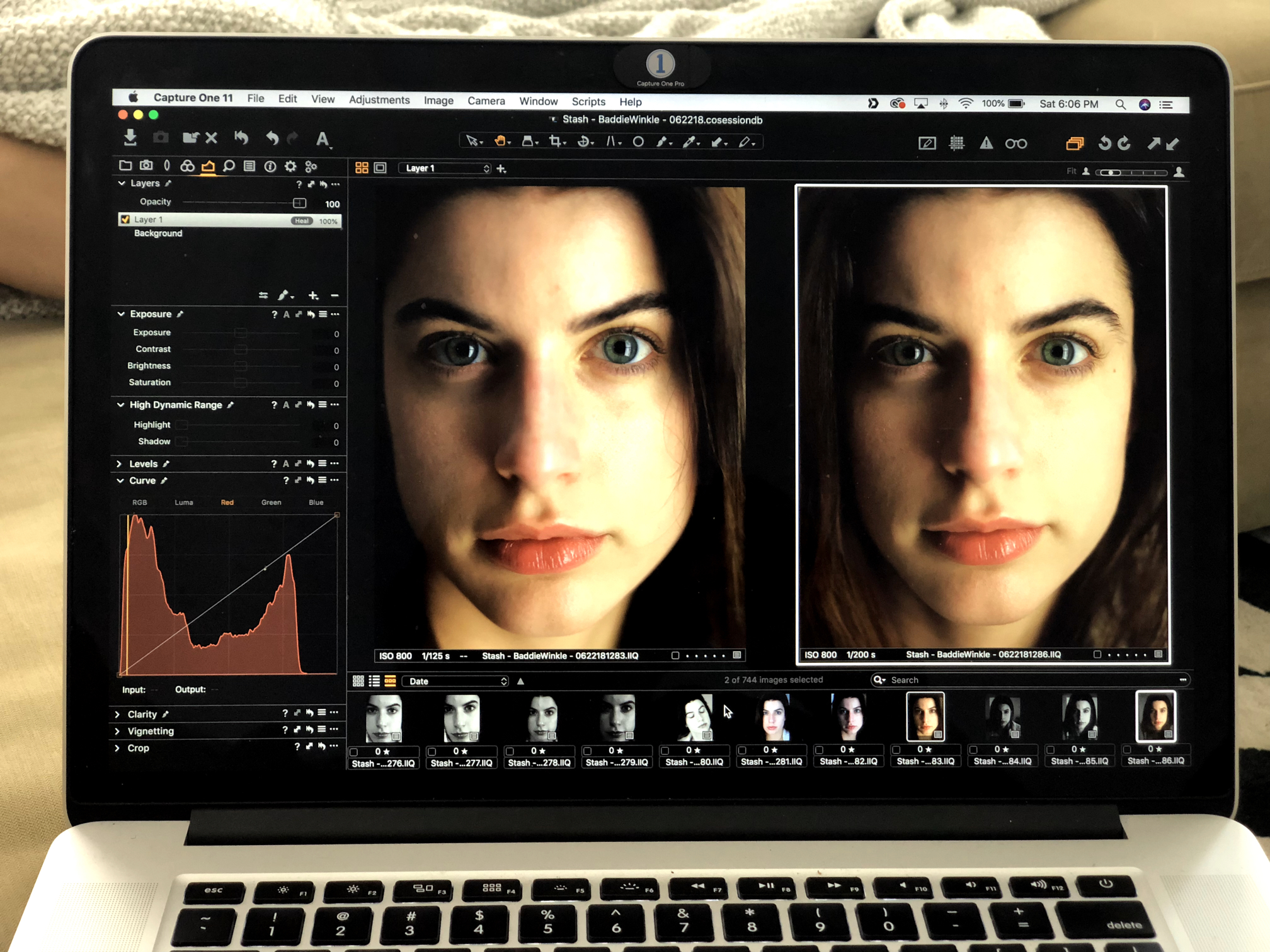Click the orange Edit Selected Variants icon
The image size is (1270, 952).
pyautogui.click(x=1075, y=144)
